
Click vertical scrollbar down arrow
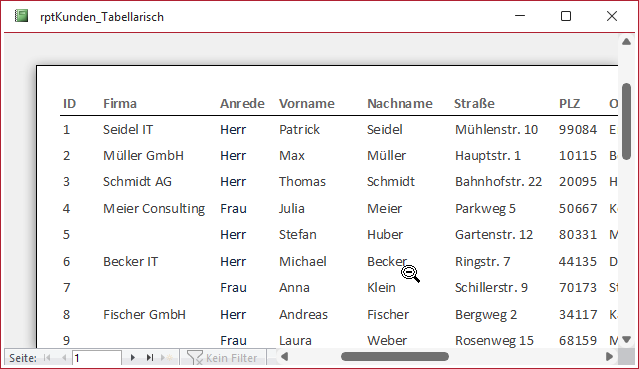pyautogui.click(x=626, y=339)
